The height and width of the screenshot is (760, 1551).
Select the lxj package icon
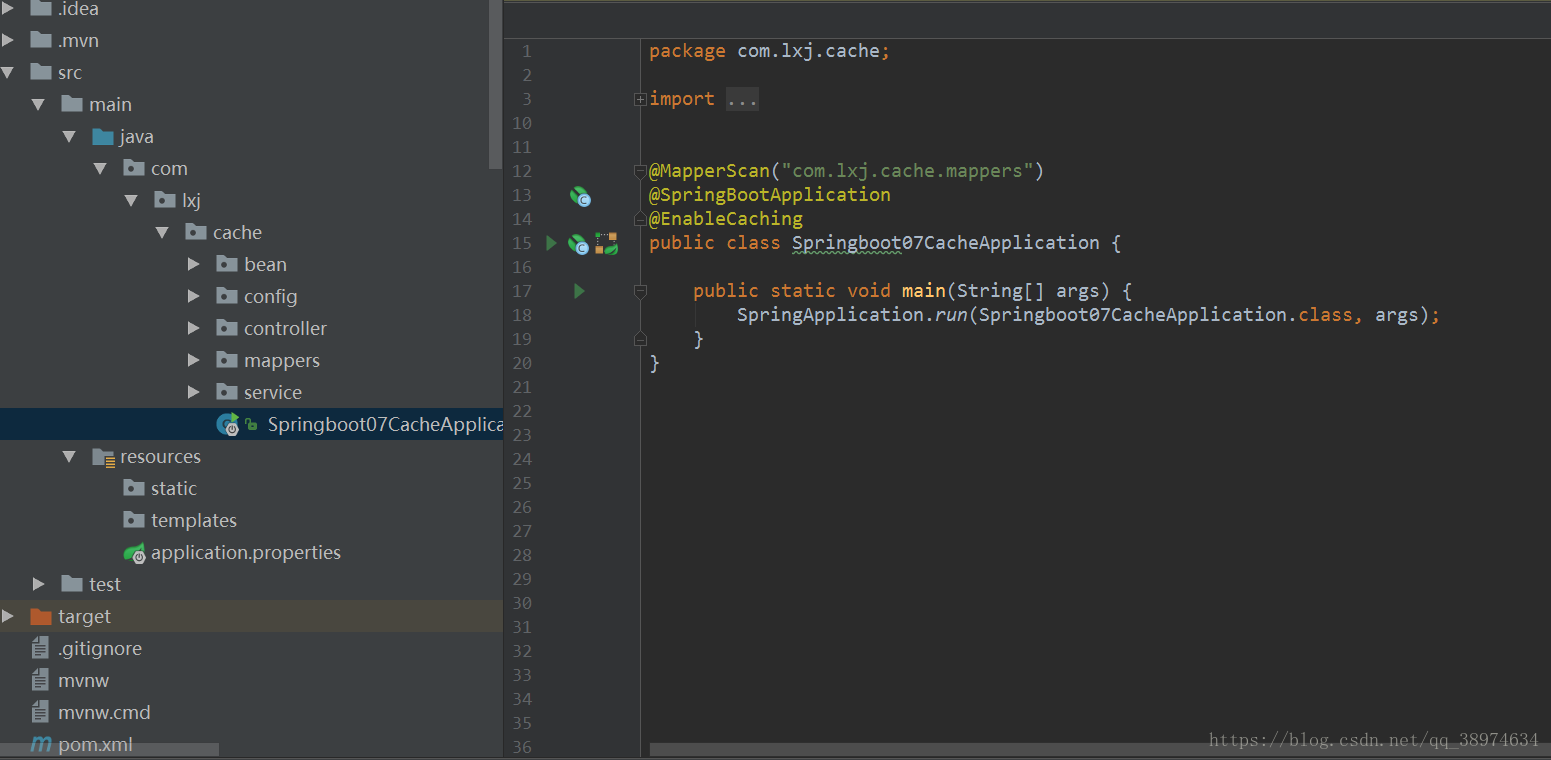click(165, 200)
